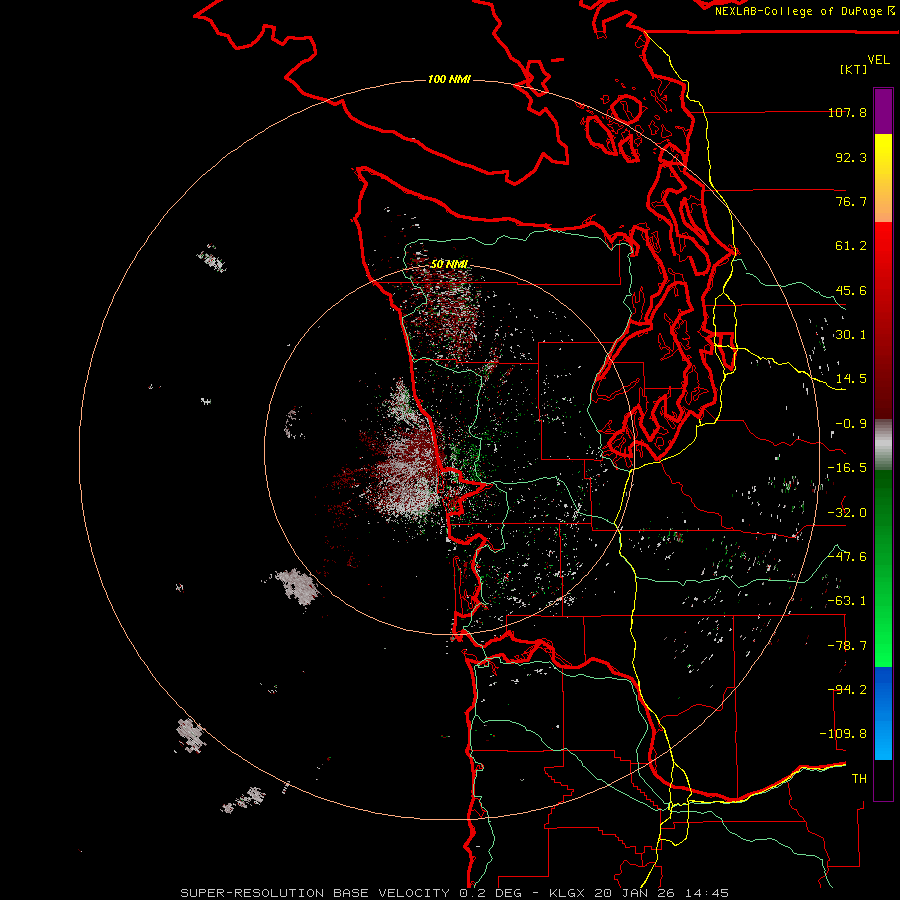Pick the yellow-orange segment of color bar
Image resolution: width=900 pixels, height=900 pixels.
[883, 178]
